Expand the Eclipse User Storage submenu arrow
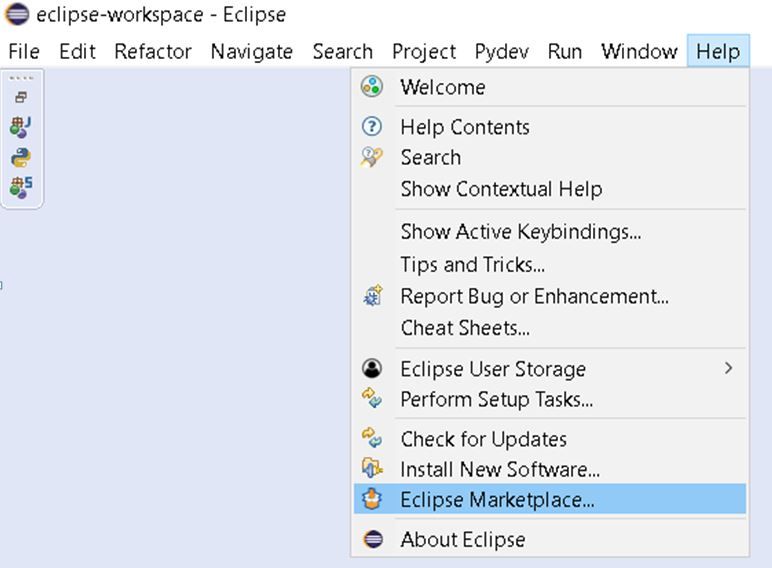The width and height of the screenshot is (772, 568). coord(729,368)
